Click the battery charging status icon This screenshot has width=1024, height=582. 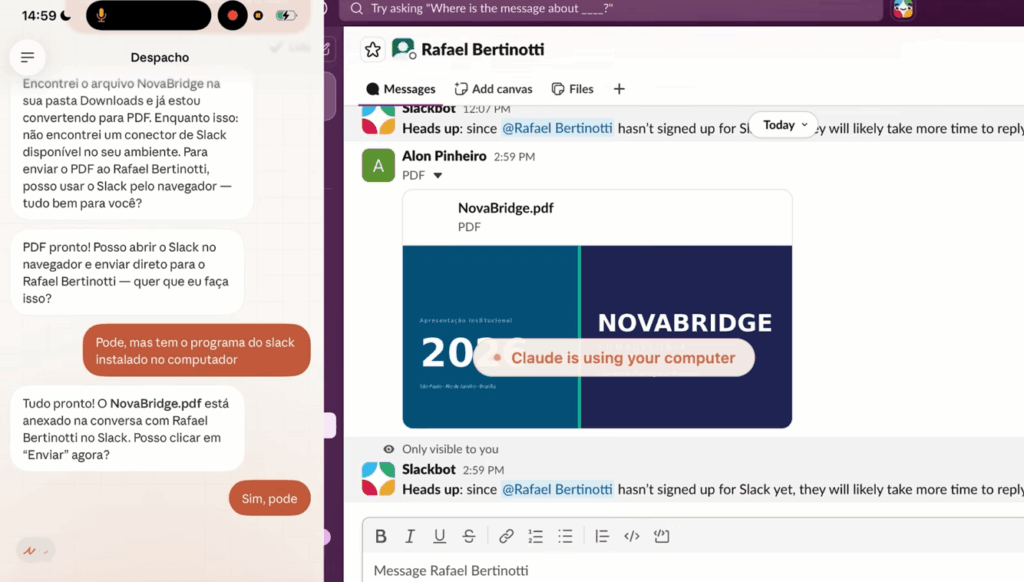click(x=286, y=15)
